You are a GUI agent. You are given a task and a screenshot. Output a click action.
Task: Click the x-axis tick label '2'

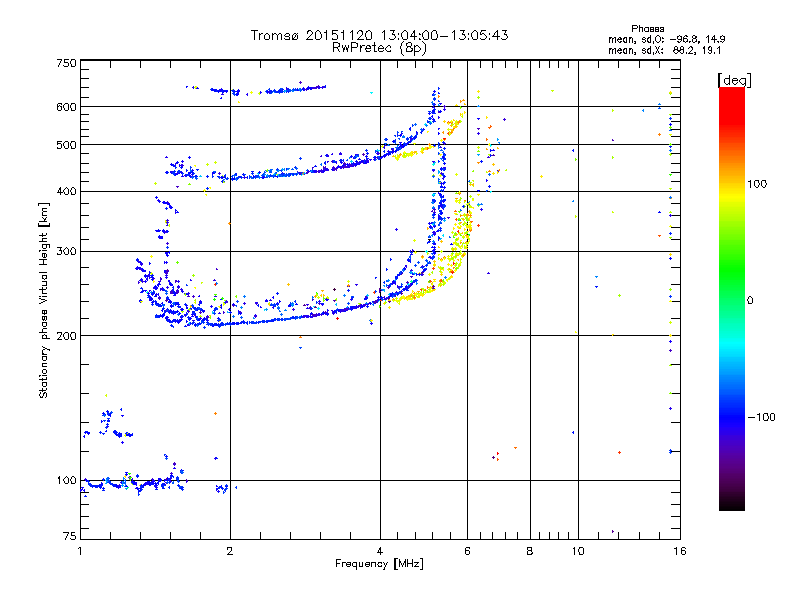pyautogui.click(x=230, y=551)
